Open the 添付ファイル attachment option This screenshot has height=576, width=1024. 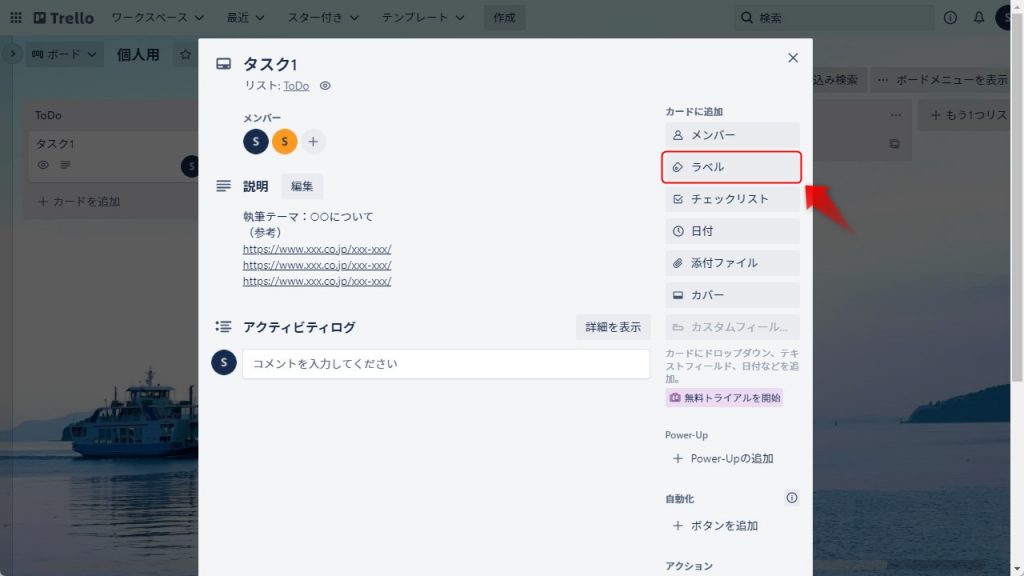pos(732,263)
